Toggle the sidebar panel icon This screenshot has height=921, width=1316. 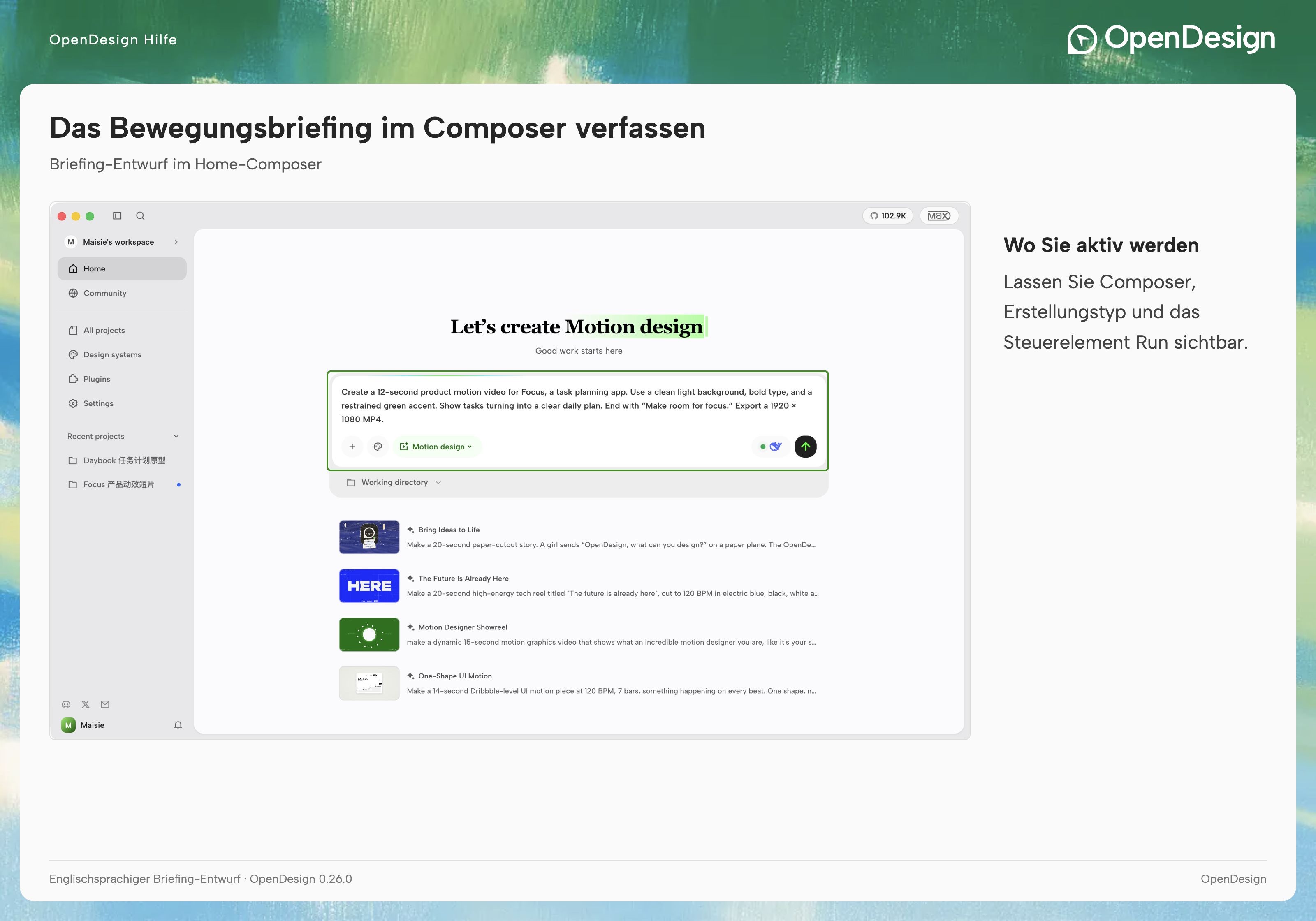(x=117, y=215)
